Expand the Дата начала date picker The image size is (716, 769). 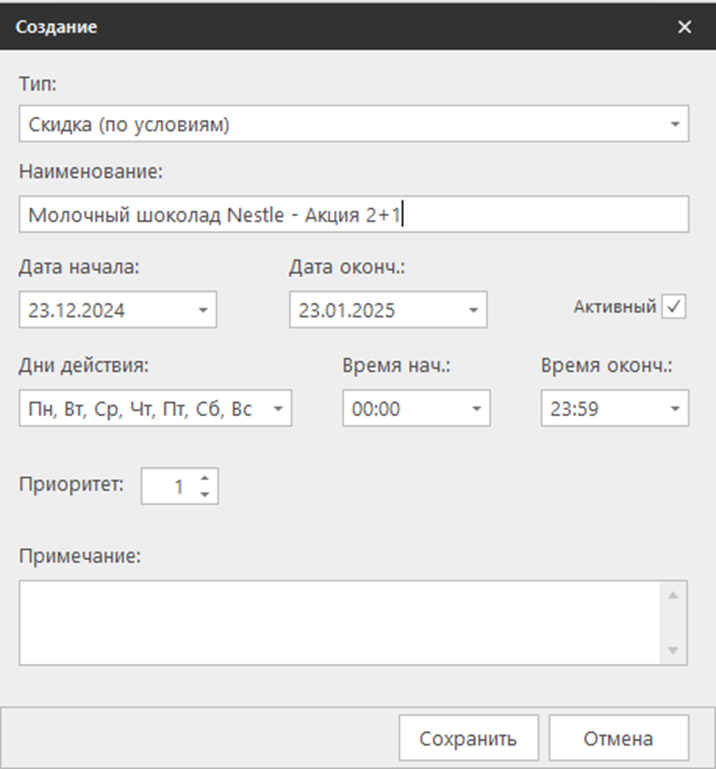(202, 310)
